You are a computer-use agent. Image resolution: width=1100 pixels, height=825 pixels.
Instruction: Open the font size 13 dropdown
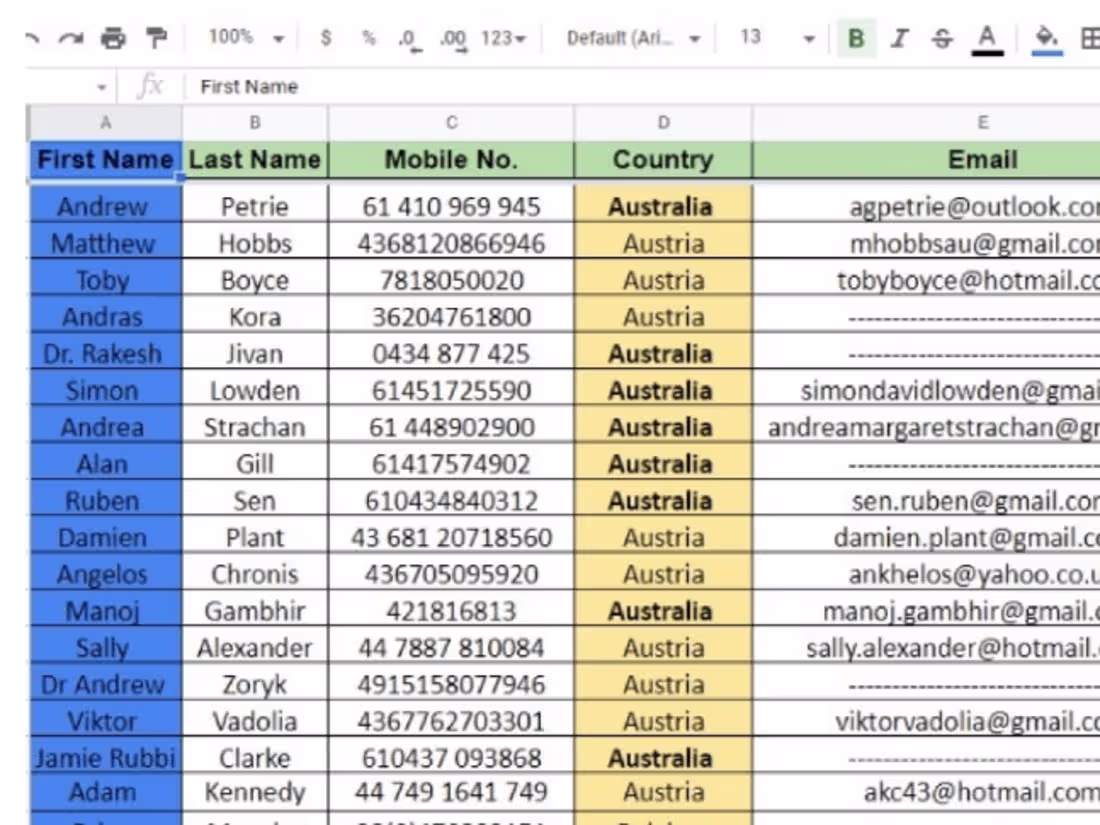tap(777, 38)
